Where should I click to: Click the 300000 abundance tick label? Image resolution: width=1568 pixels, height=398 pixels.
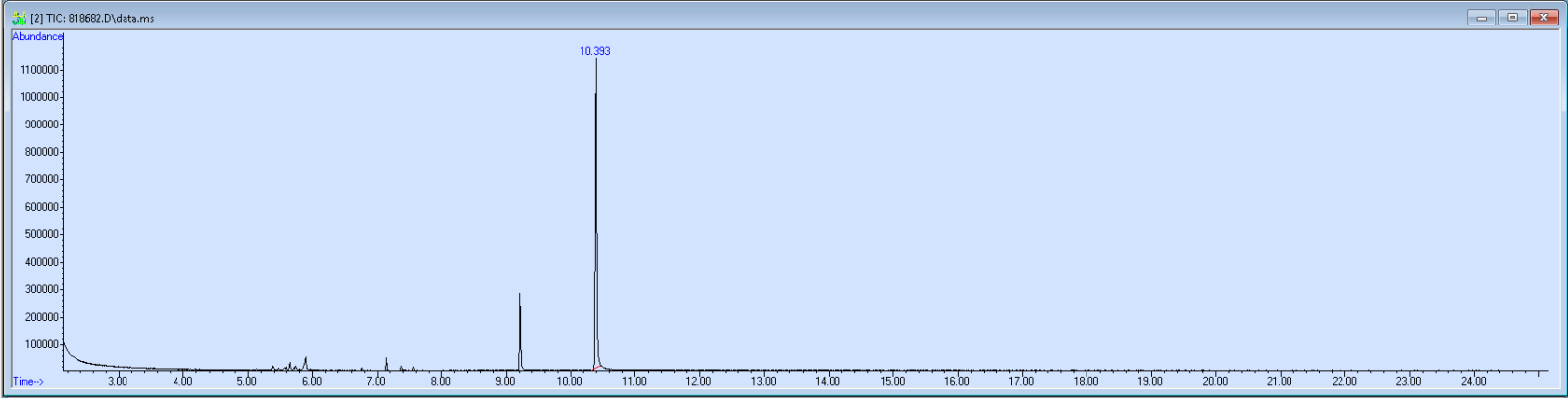[x=42, y=289]
